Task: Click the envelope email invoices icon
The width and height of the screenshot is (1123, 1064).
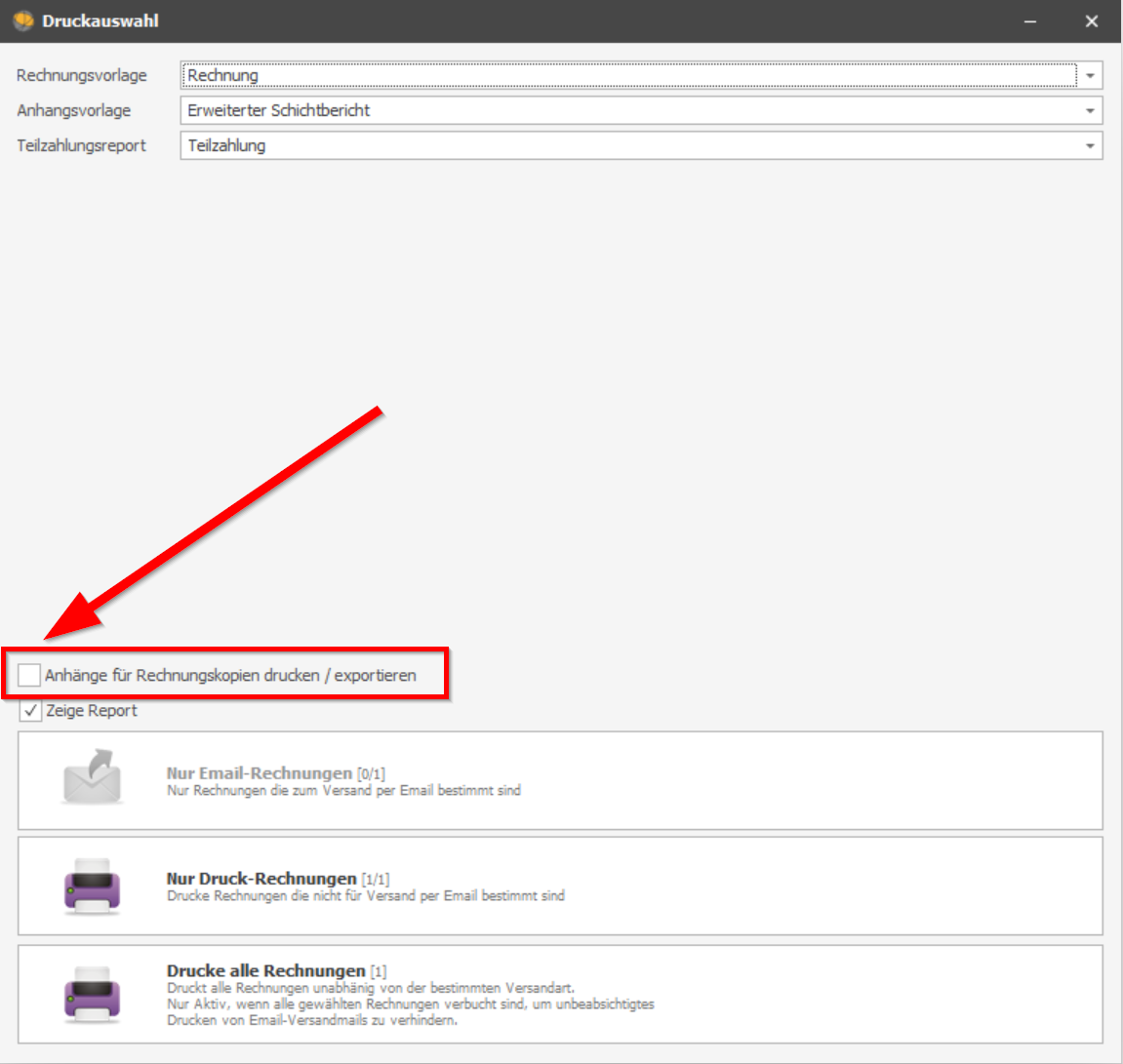Action: pyautogui.click(x=92, y=777)
